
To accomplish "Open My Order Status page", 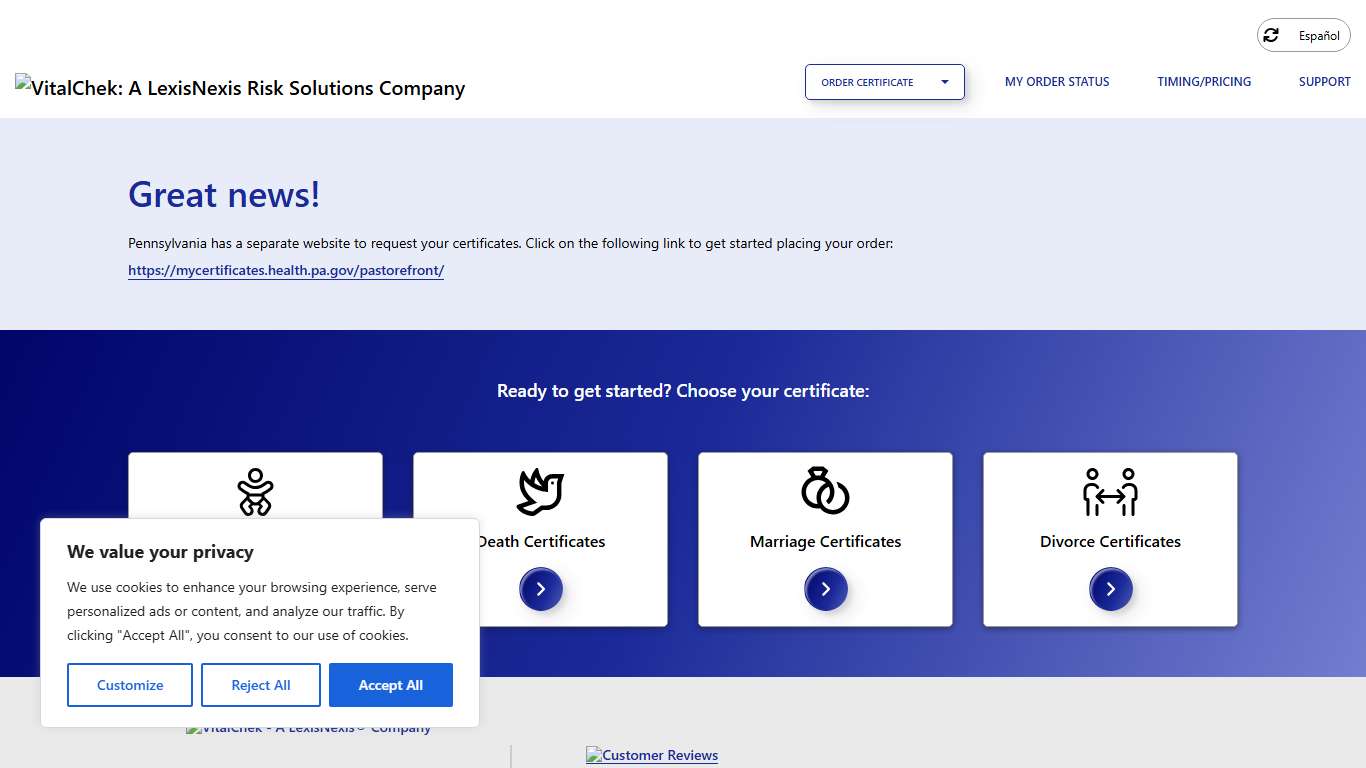I will tap(1057, 82).
